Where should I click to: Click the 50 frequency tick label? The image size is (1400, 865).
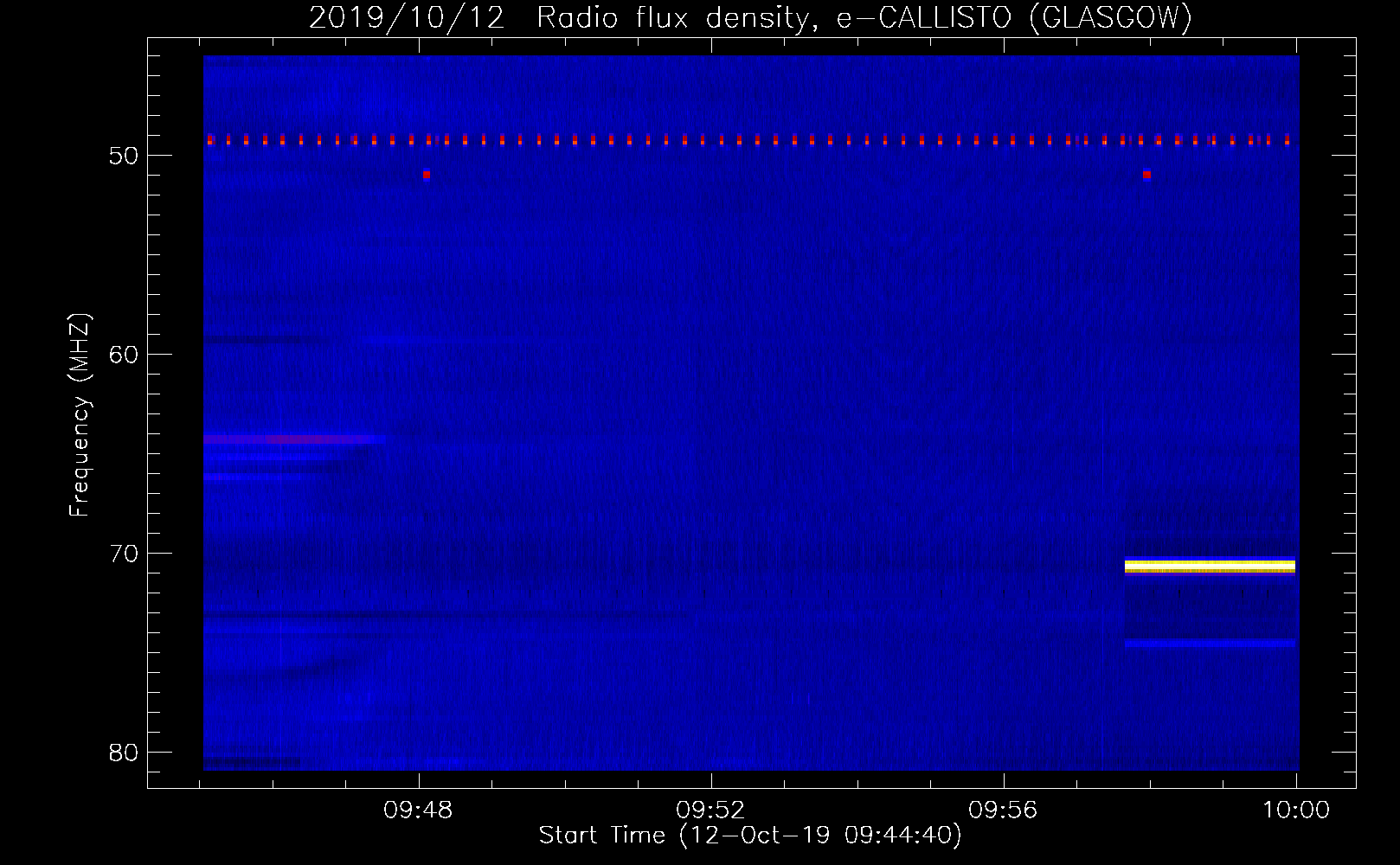[x=125, y=156]
